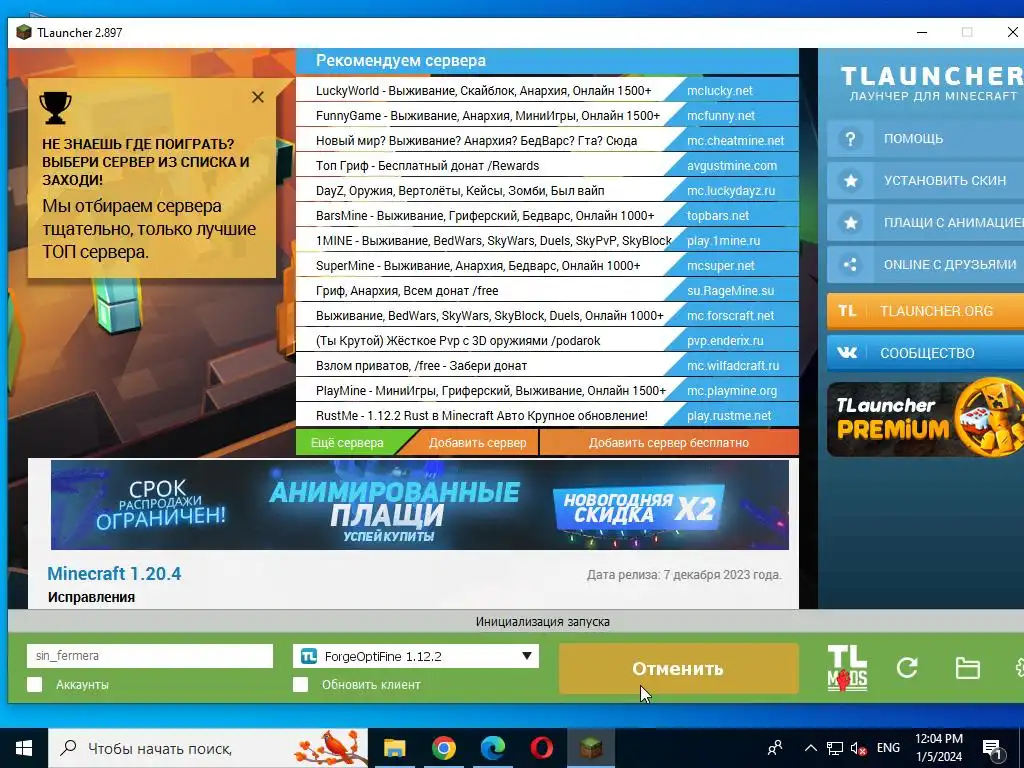Click the ENG language indicator

(x=888, y=748)
